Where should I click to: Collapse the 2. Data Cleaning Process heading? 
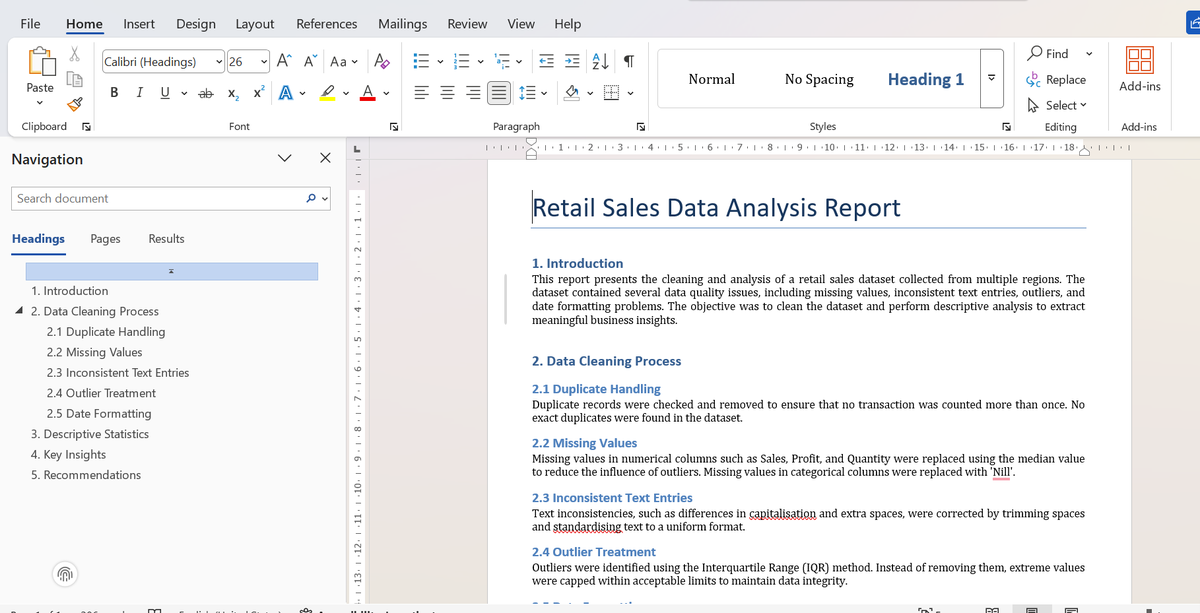[x=21, y=311]
